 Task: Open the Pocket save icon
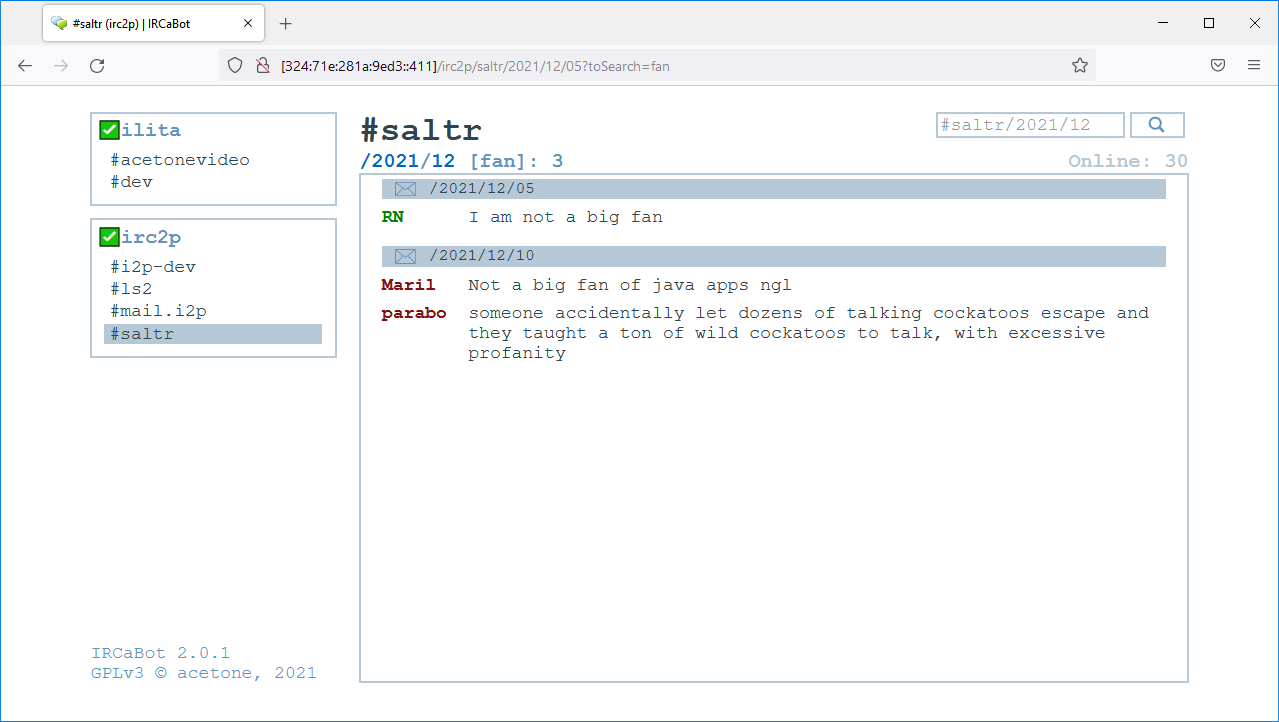tap(1218, 65)
